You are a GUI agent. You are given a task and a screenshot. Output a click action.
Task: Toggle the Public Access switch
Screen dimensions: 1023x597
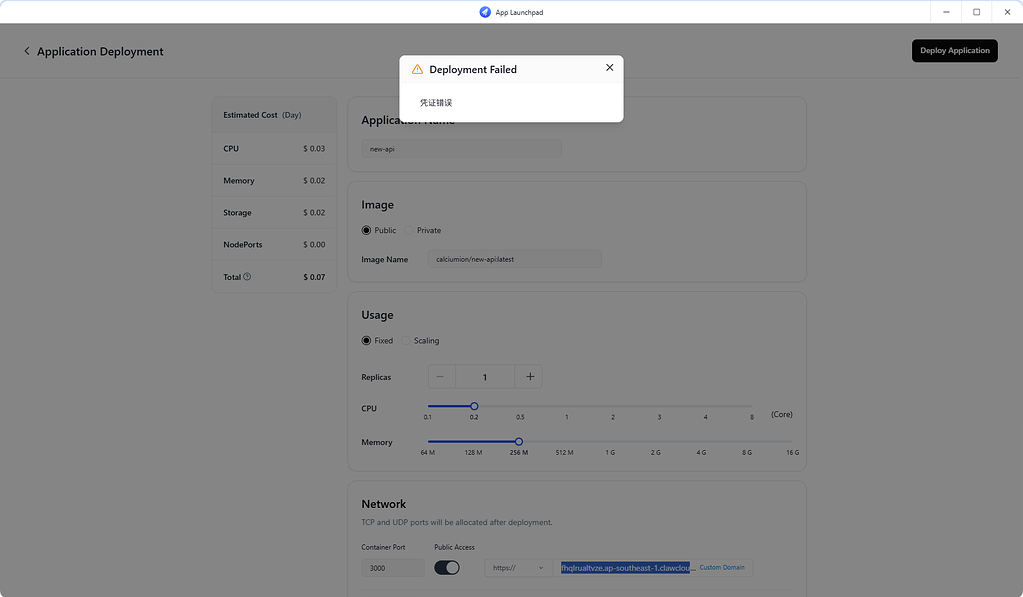pyautogui.click(x=447, y=568)
